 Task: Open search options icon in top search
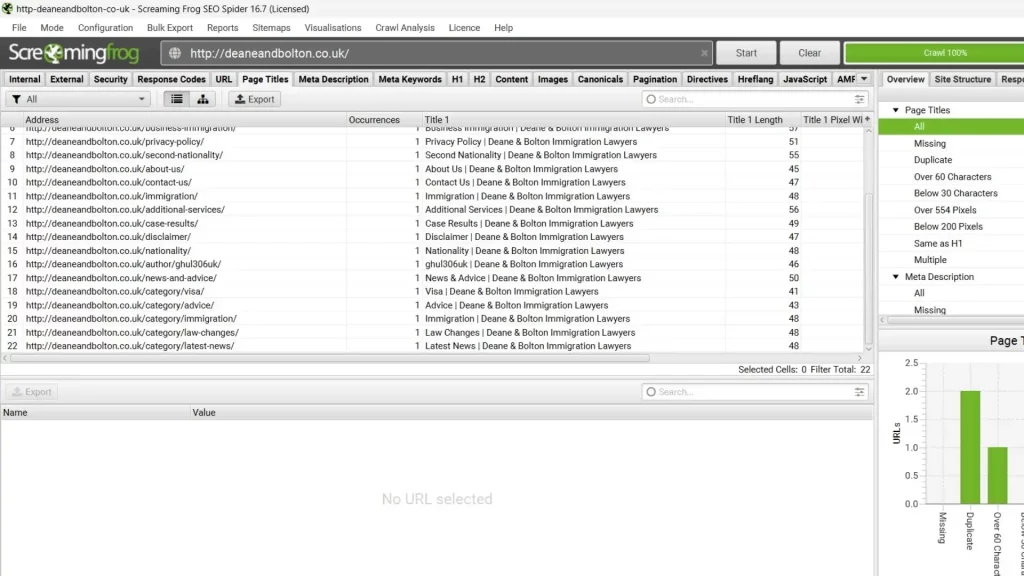click(859, 99)
